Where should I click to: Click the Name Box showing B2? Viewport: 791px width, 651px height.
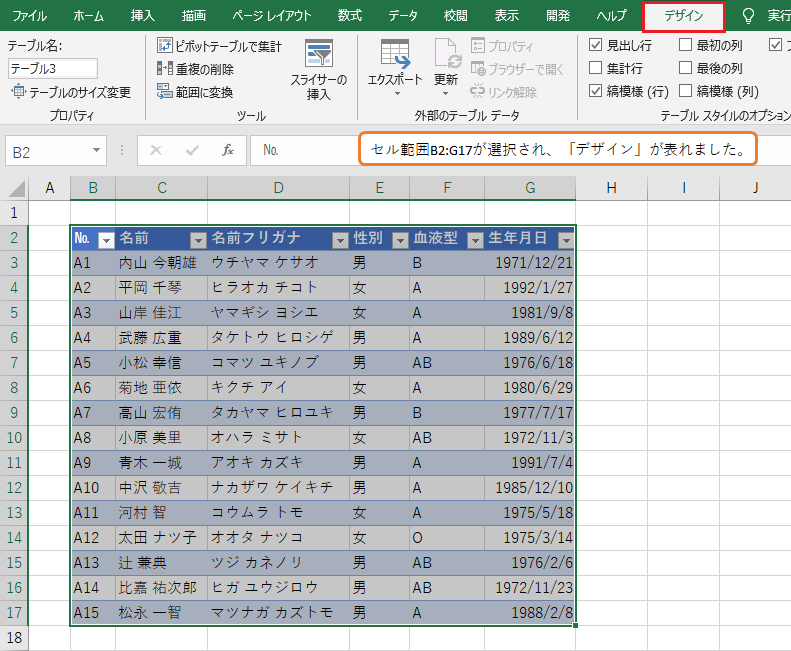point(55,150)
